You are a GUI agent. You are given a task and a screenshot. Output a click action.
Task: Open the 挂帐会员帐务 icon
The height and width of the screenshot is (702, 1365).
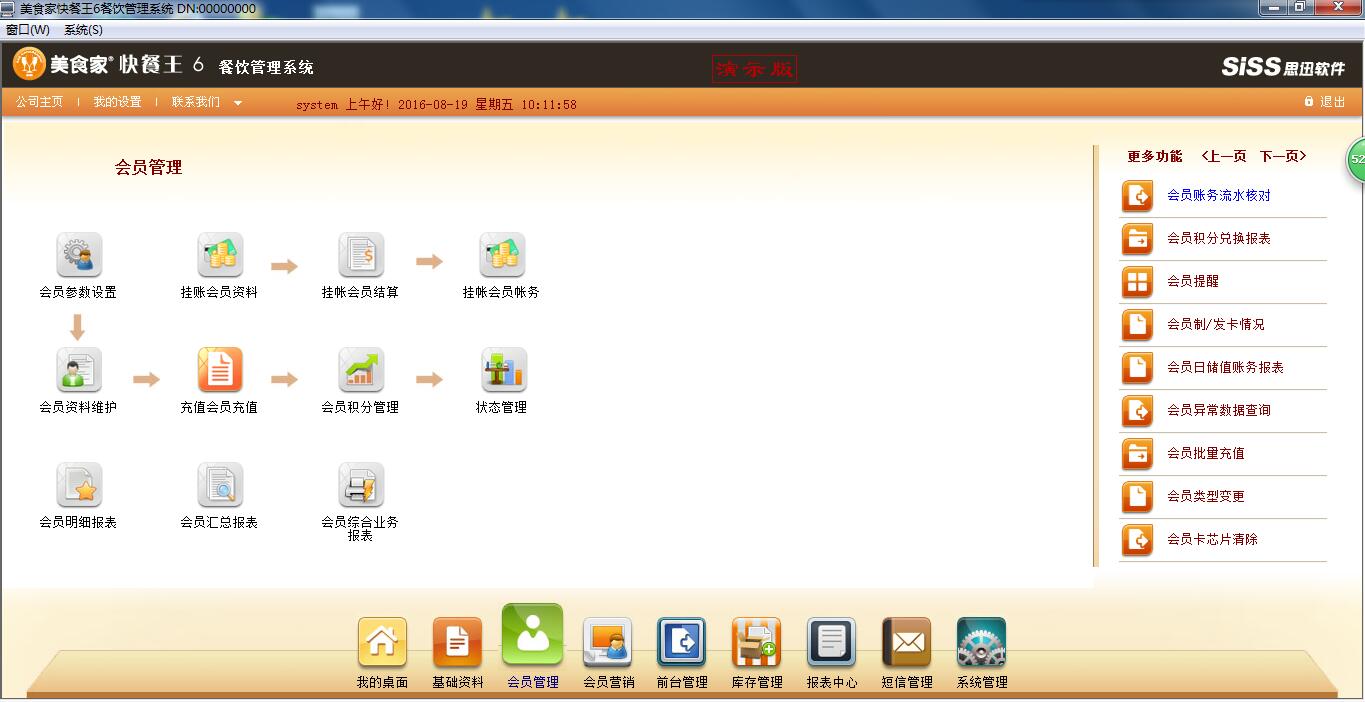tap(502, 256)
